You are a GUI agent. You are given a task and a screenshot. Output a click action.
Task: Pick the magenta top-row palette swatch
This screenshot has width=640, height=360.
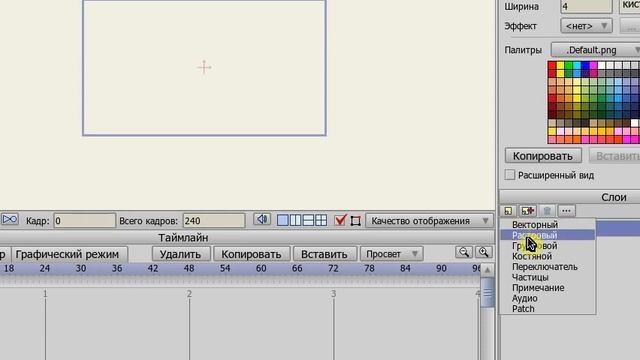coord(593,66)
